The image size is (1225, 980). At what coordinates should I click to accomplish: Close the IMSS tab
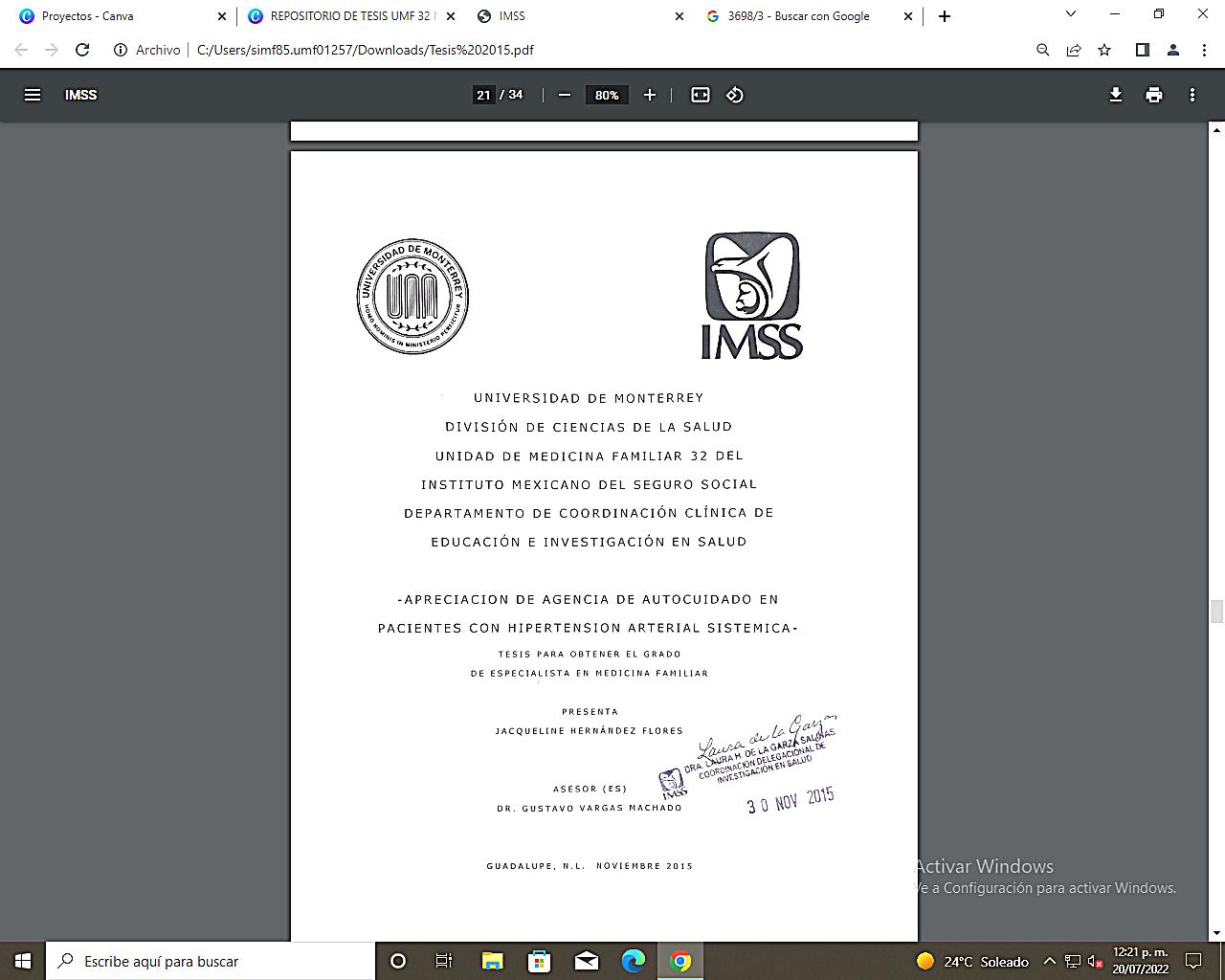click(679, 16)
